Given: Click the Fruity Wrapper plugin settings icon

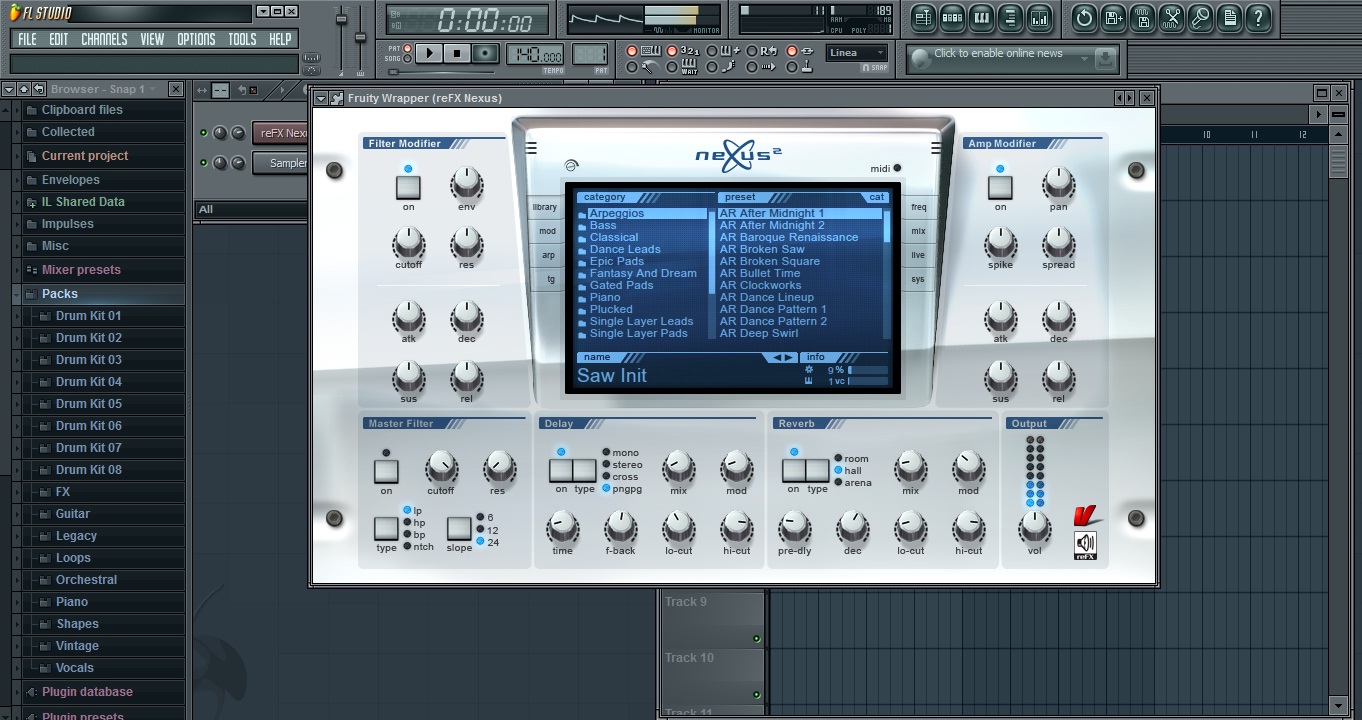Looking at the screenshot, I should 336,98.
